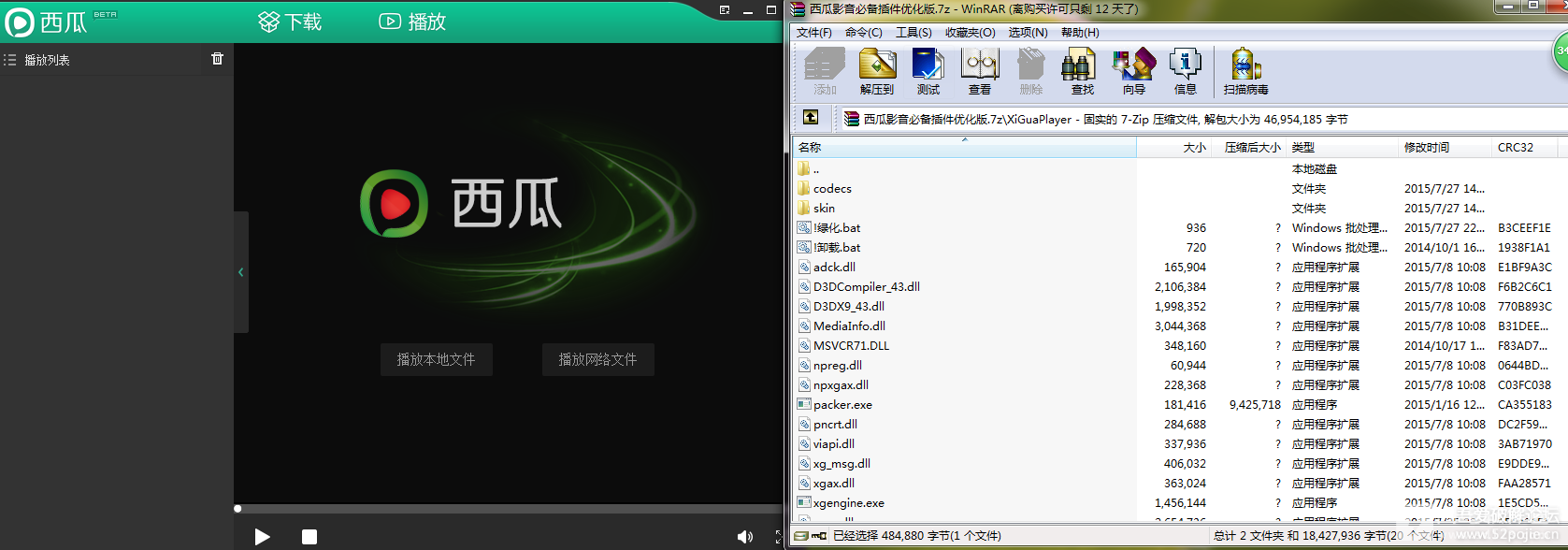Image resolution: width=1568 pixels, height=550 pixels.
Task: Stop playback with the square stop button
Action: tap(309, 537)
